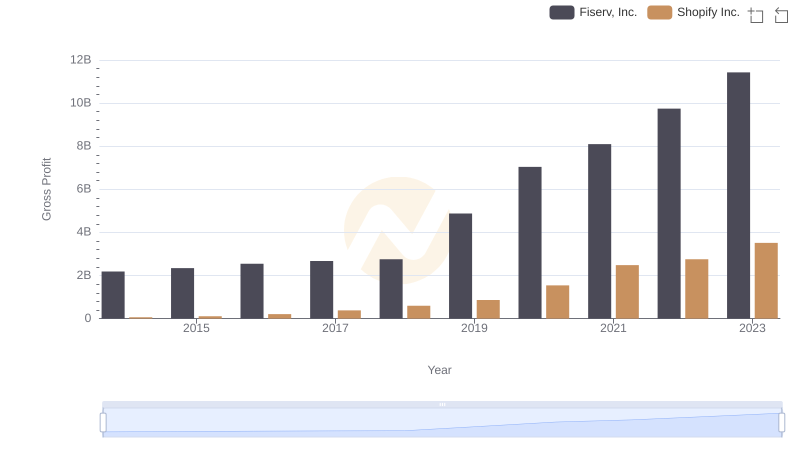Screen dimensions: 800x461
Task: Click the Shopify legend orange color swatch
Action: pyautogui.click(x=660, y=12)
